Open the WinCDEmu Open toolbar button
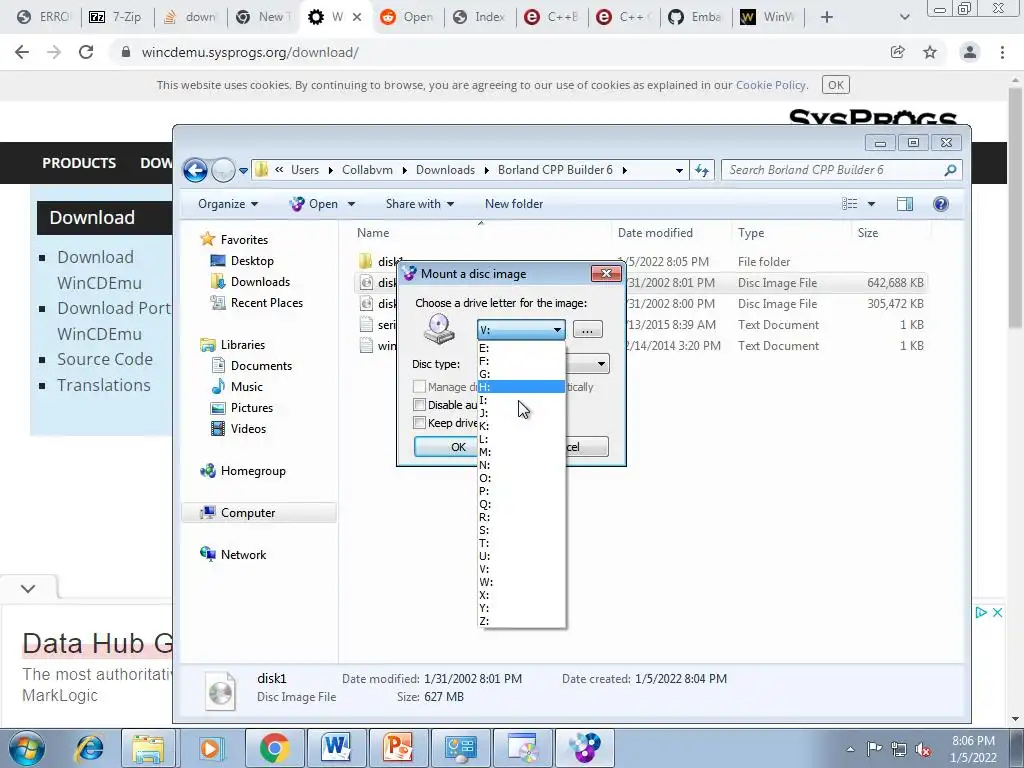The width and height of the screenshot is (1024, 768). [322, 204]
